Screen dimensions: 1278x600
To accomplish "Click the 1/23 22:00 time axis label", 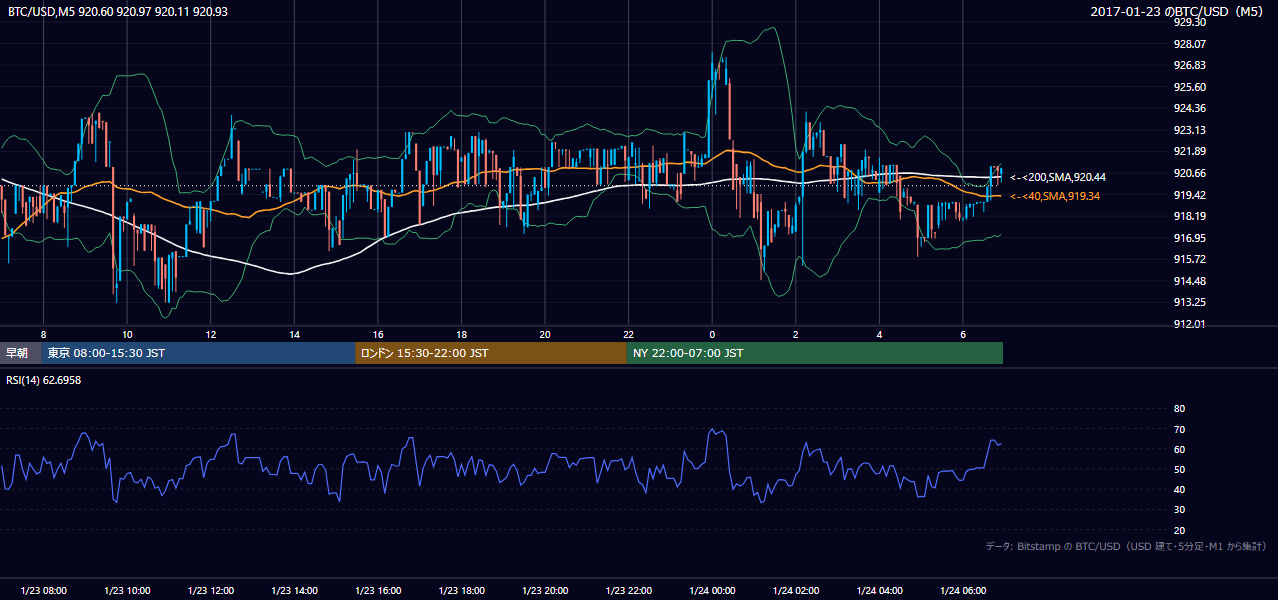I will point(629,591).
